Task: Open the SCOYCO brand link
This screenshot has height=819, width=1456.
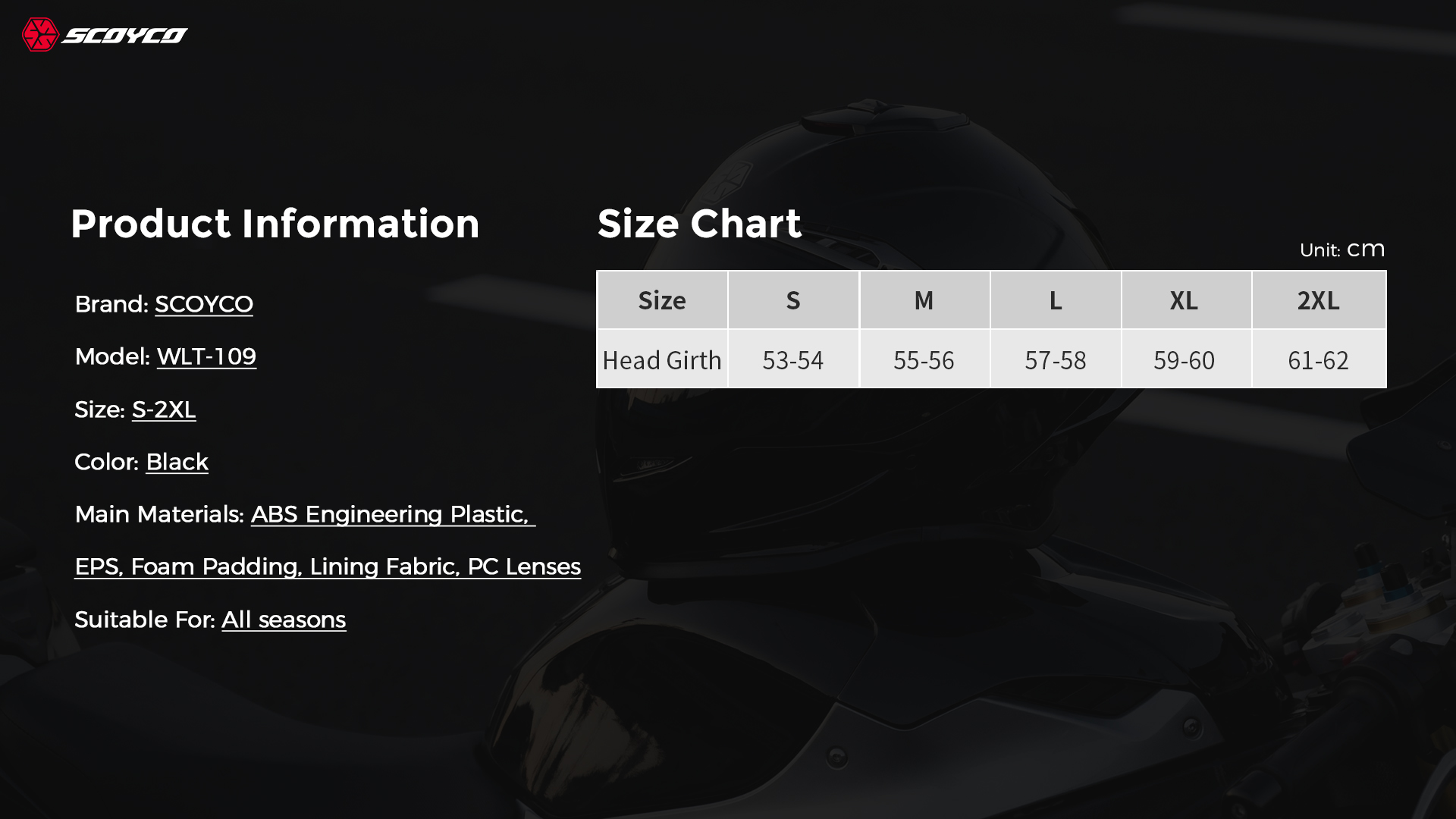Action: coord(204,304)
